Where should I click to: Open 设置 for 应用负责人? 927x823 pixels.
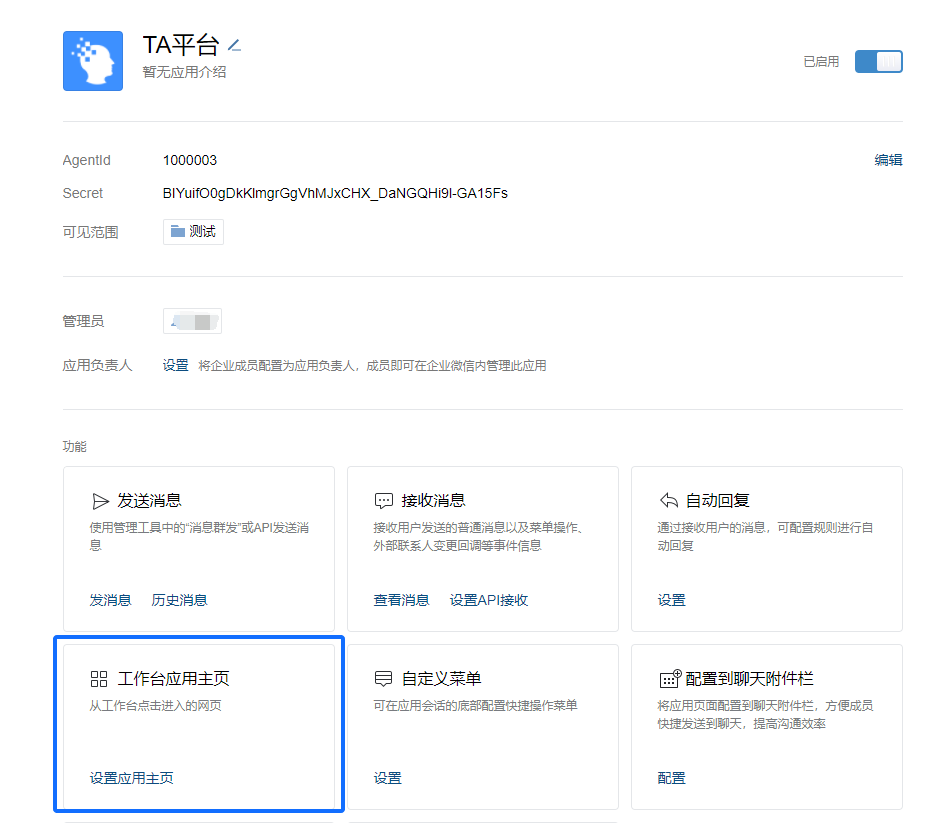point(176,366)
